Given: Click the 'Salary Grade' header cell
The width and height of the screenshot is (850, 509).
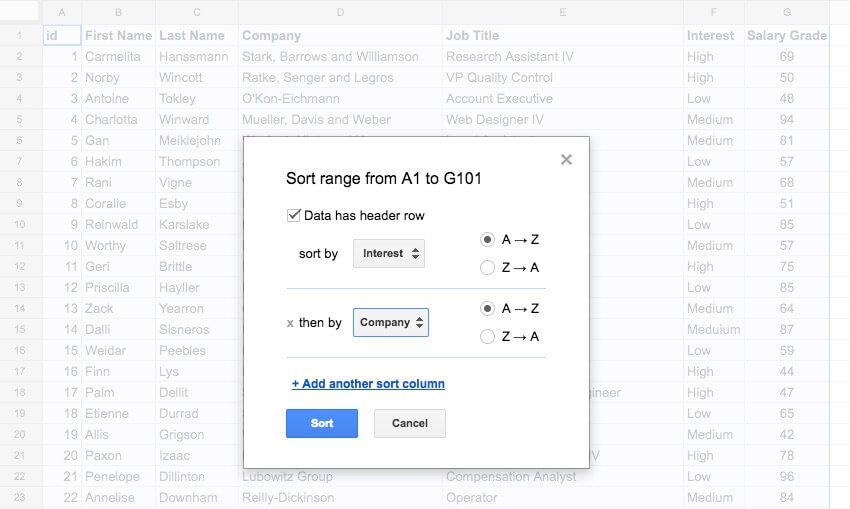Looking at the screenshot, I should point(787,35).
